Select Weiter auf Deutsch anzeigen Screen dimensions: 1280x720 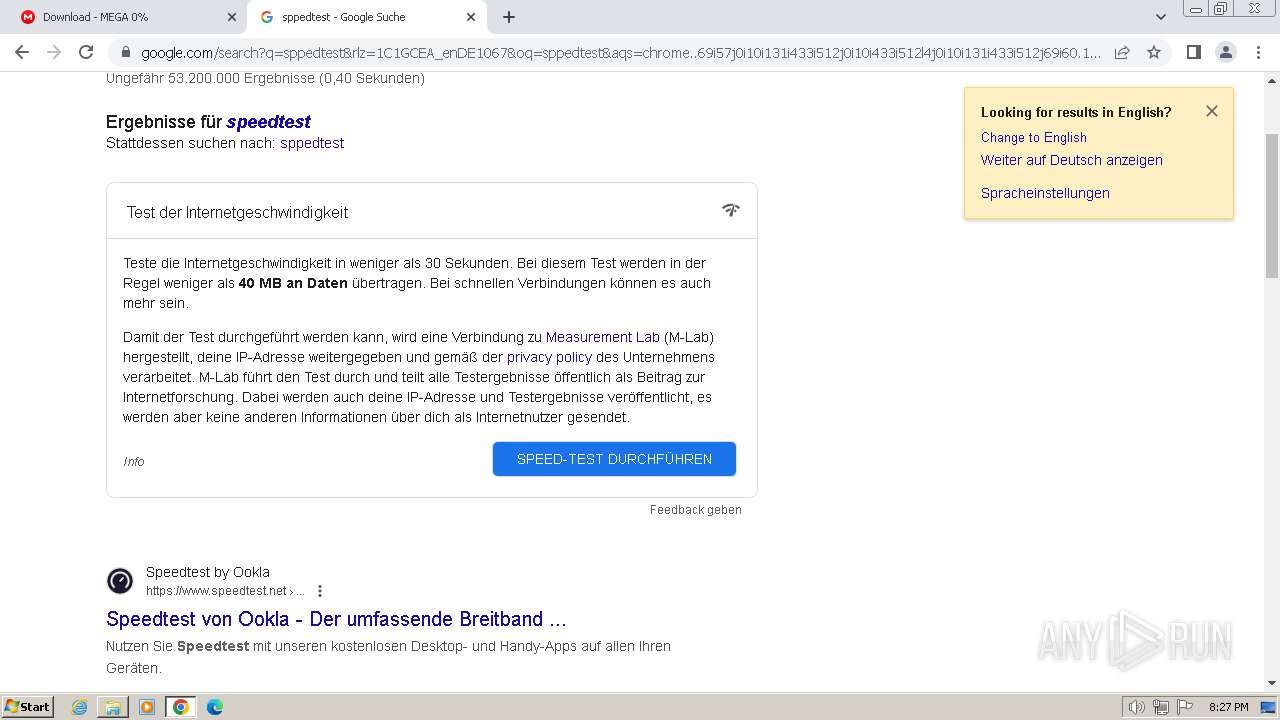pos(1071,160)
